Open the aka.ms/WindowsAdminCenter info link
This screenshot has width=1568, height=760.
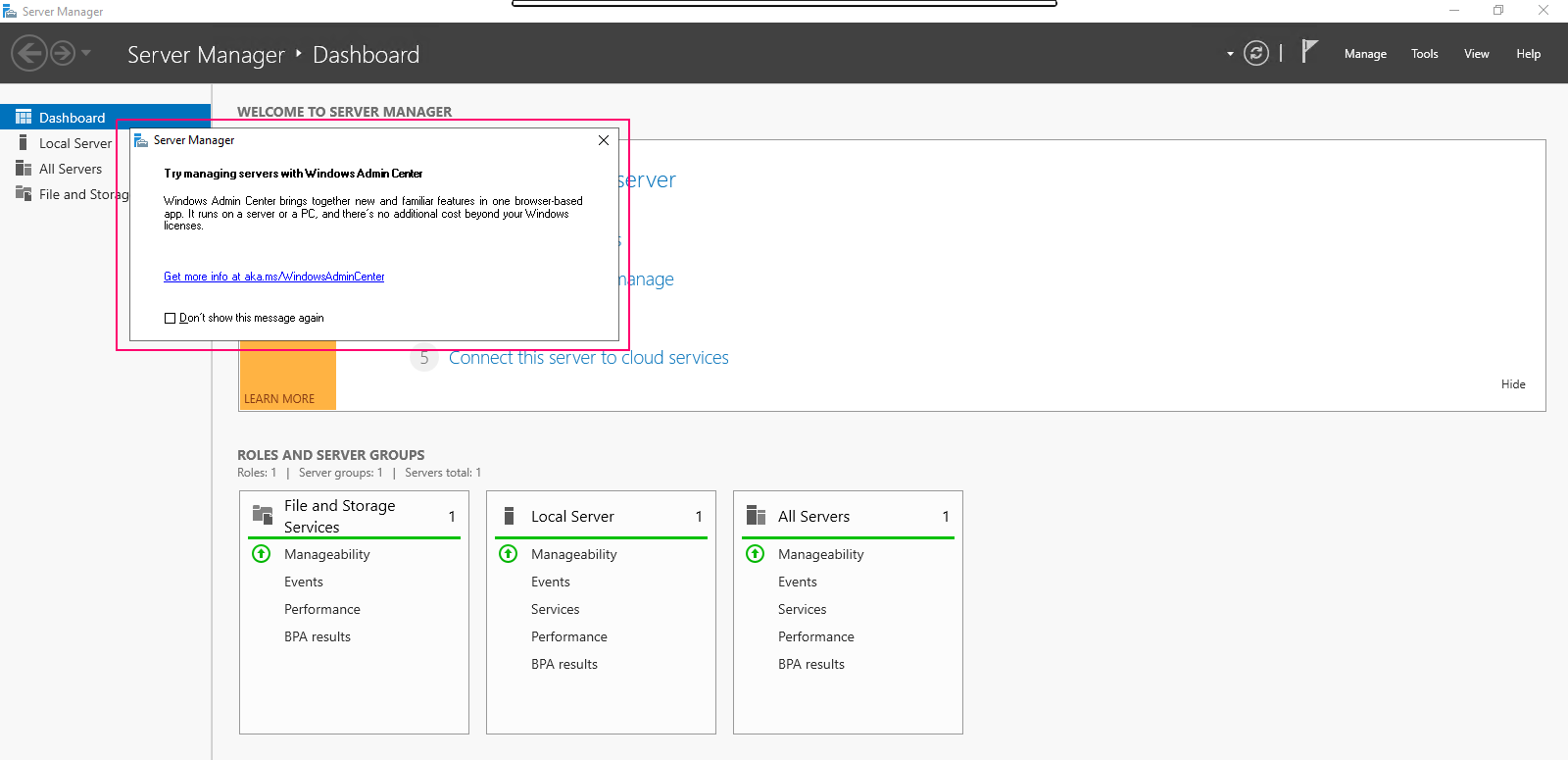tap(274, 277)
